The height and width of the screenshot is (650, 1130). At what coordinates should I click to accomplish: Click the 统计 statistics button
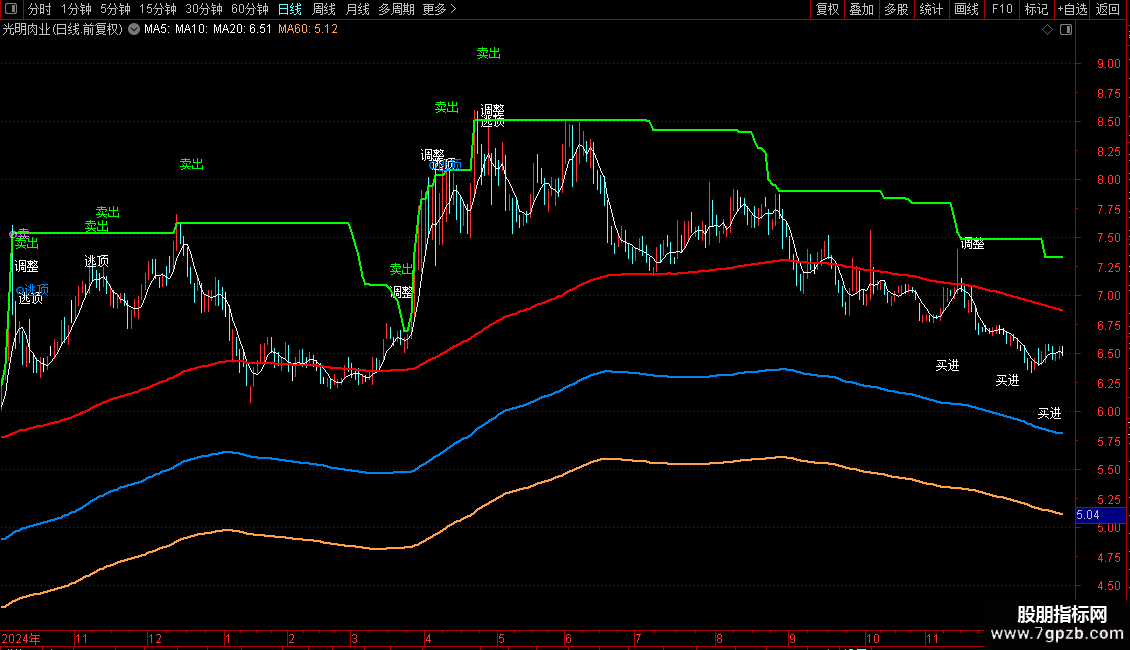(930, 9)
